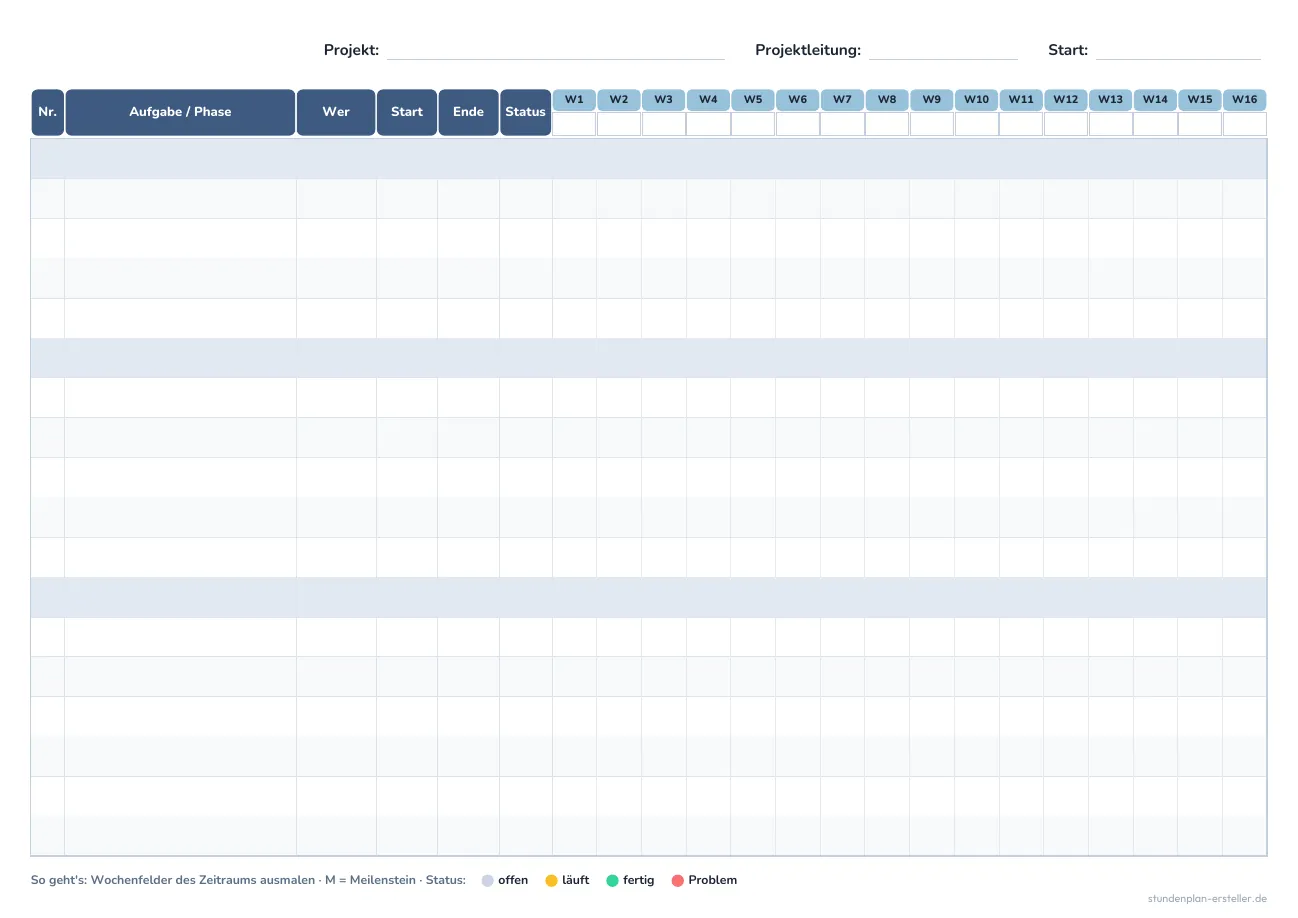Select the Aufgabe / Phase column header
This screenshot has width=1298, height=918.
(x=180, y=112)
